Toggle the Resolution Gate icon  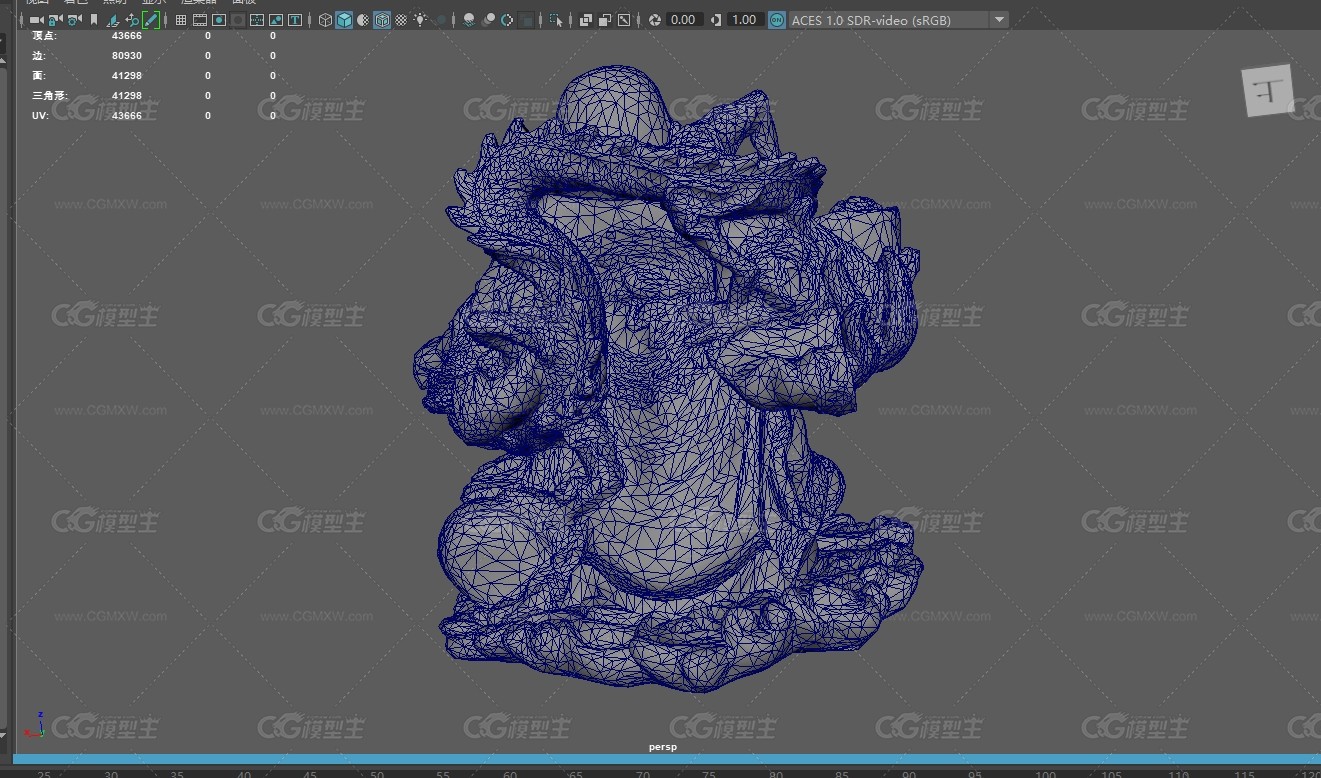point(219,20)
